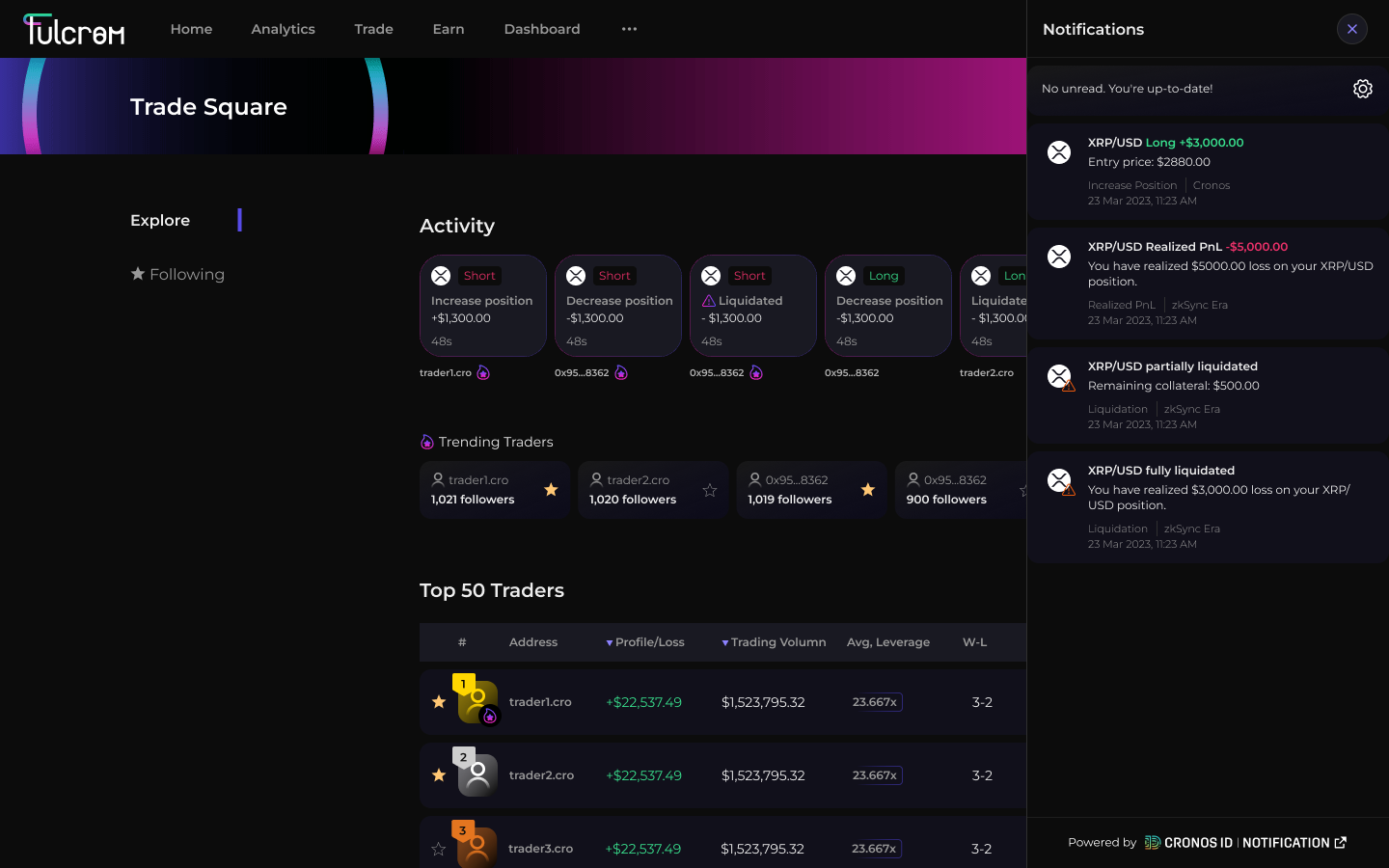
Task: Click the silver rank 2 trader avatar
Action: tap(477, 774)
